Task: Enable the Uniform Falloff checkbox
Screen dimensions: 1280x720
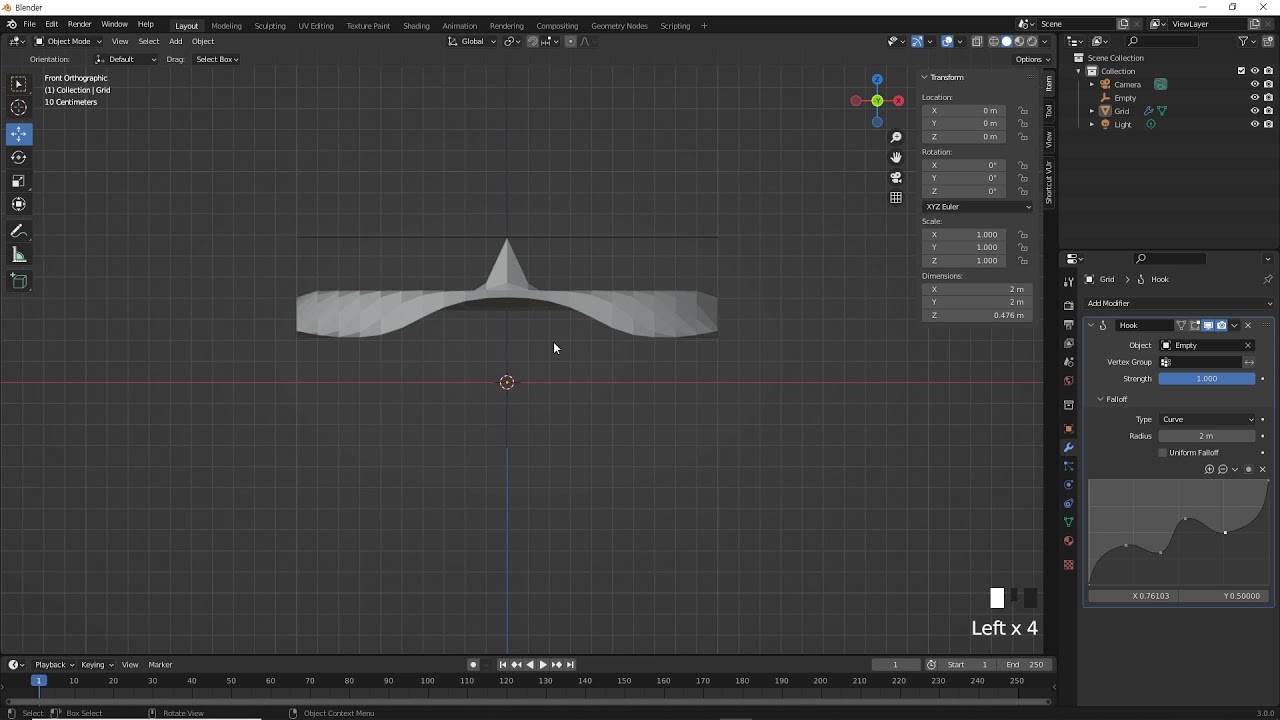Action: click(1163, 453)
